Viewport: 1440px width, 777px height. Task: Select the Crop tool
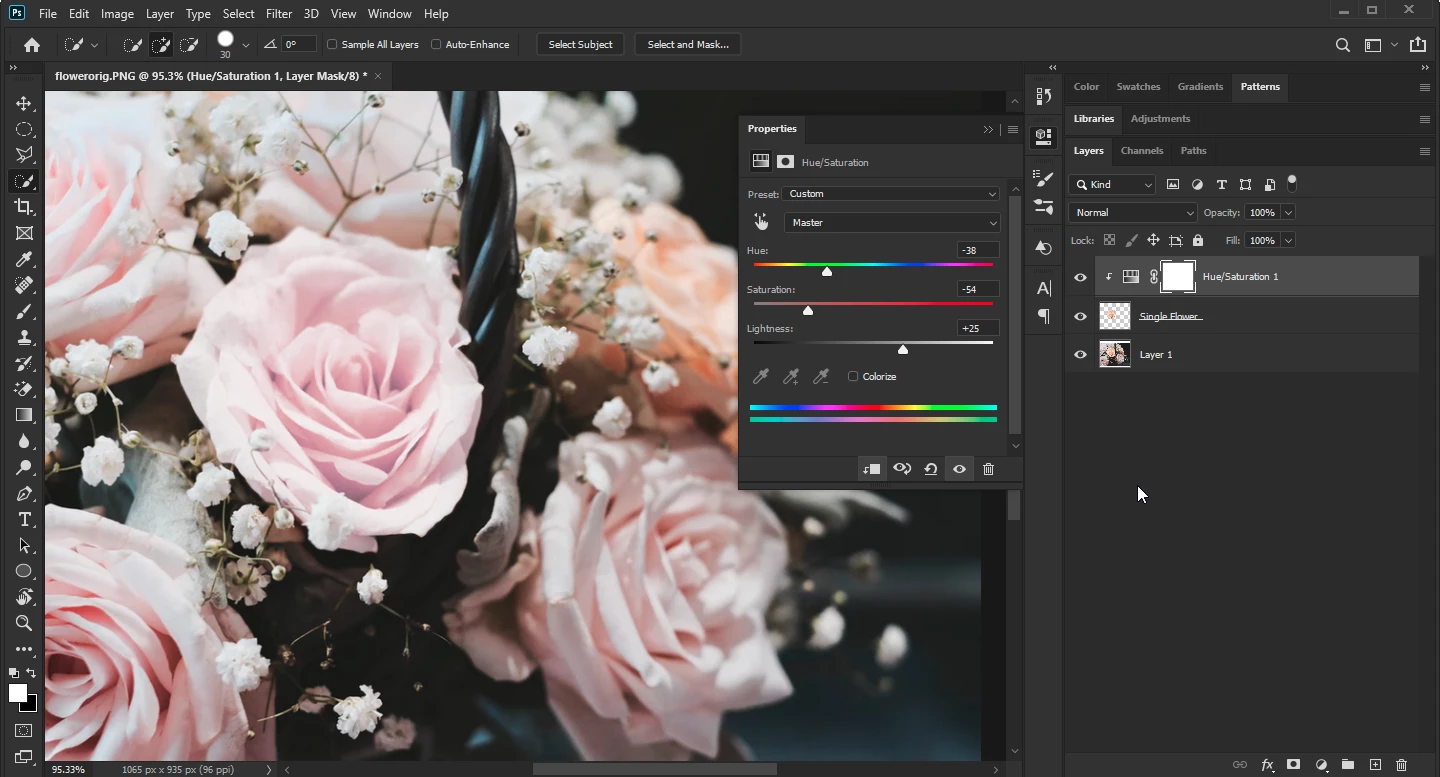pos(24,207)
